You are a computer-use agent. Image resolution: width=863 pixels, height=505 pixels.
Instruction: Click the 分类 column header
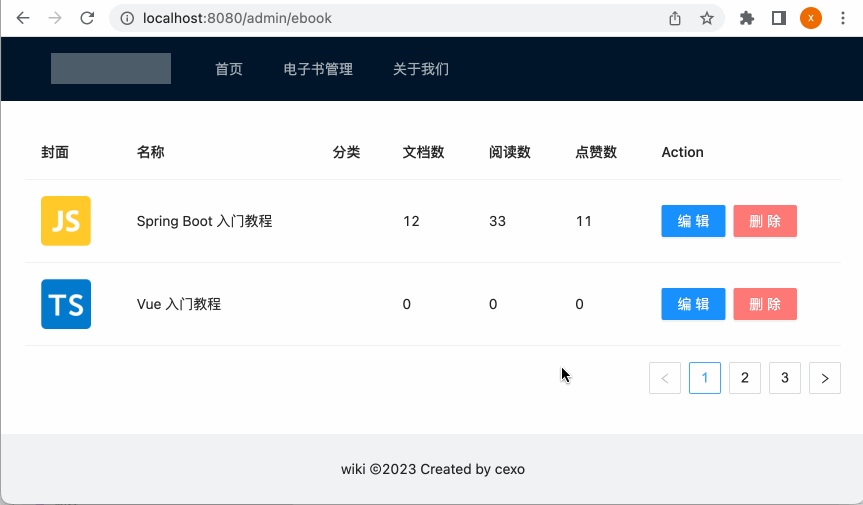(346, 152)
